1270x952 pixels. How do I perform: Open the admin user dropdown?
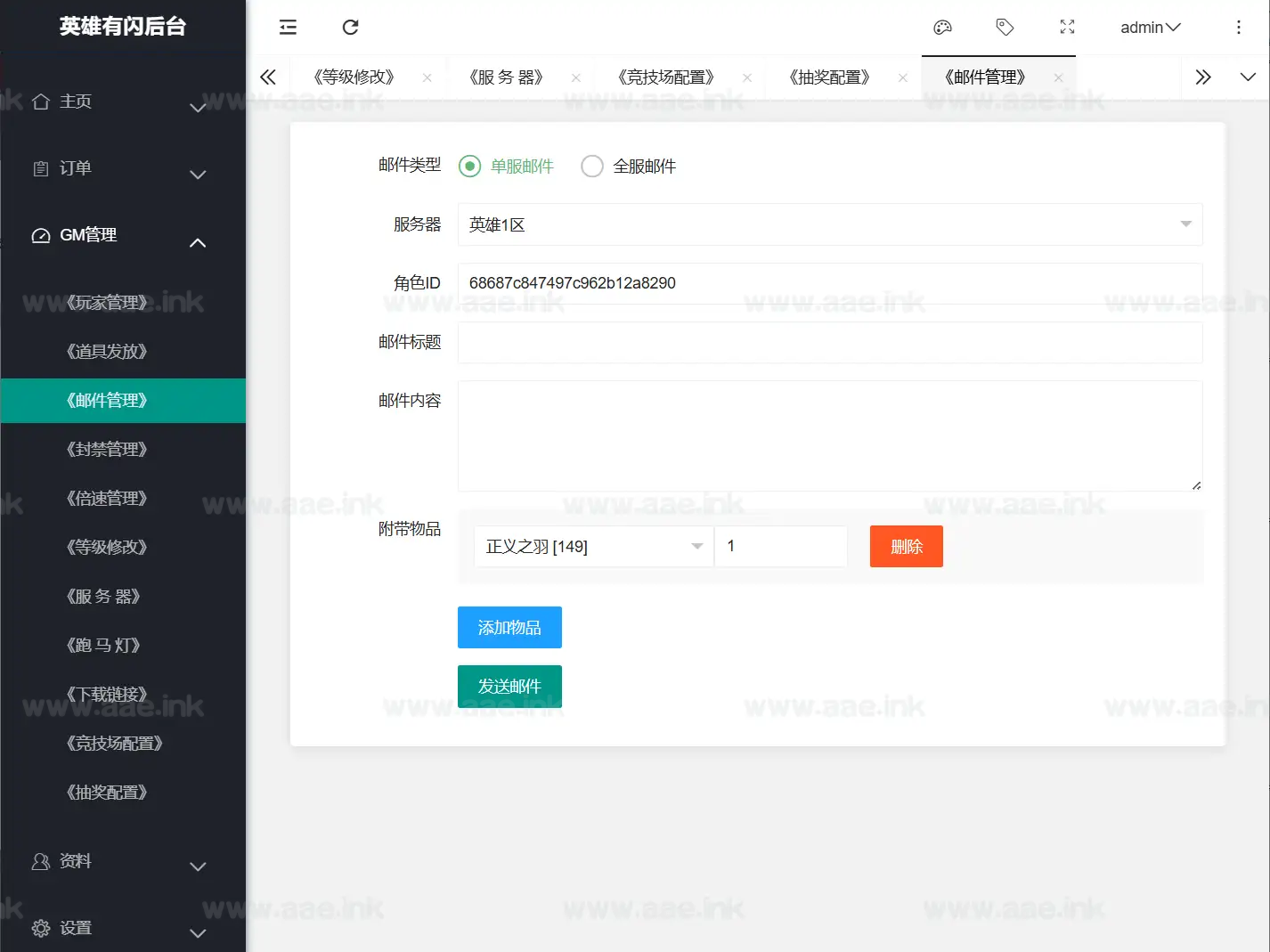pos(1151,27)
